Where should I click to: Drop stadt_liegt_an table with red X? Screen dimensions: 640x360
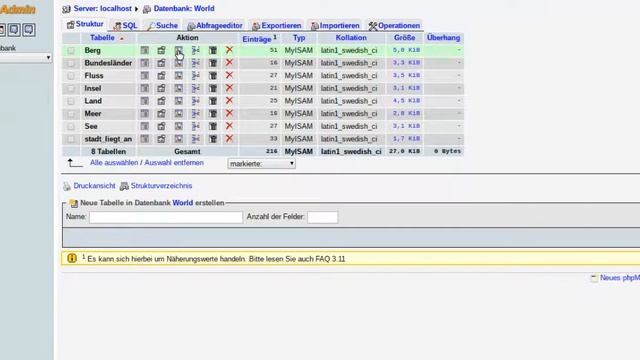pos(229,138)
